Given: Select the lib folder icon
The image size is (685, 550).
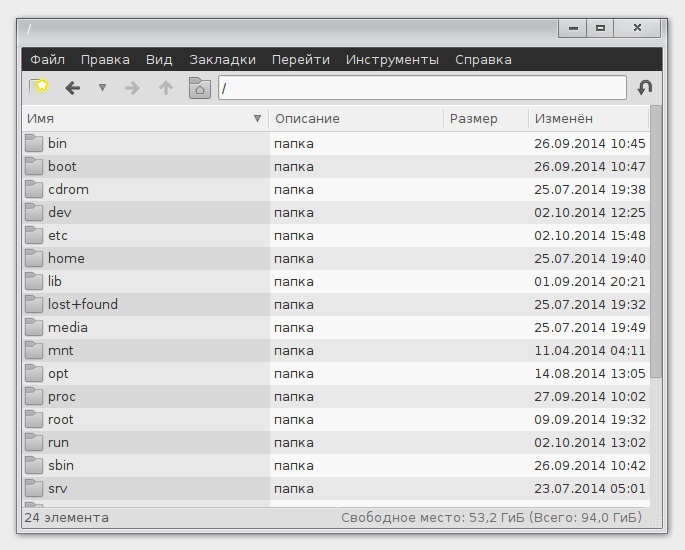Looking at the screenshot, I should [x=34, y=281].
